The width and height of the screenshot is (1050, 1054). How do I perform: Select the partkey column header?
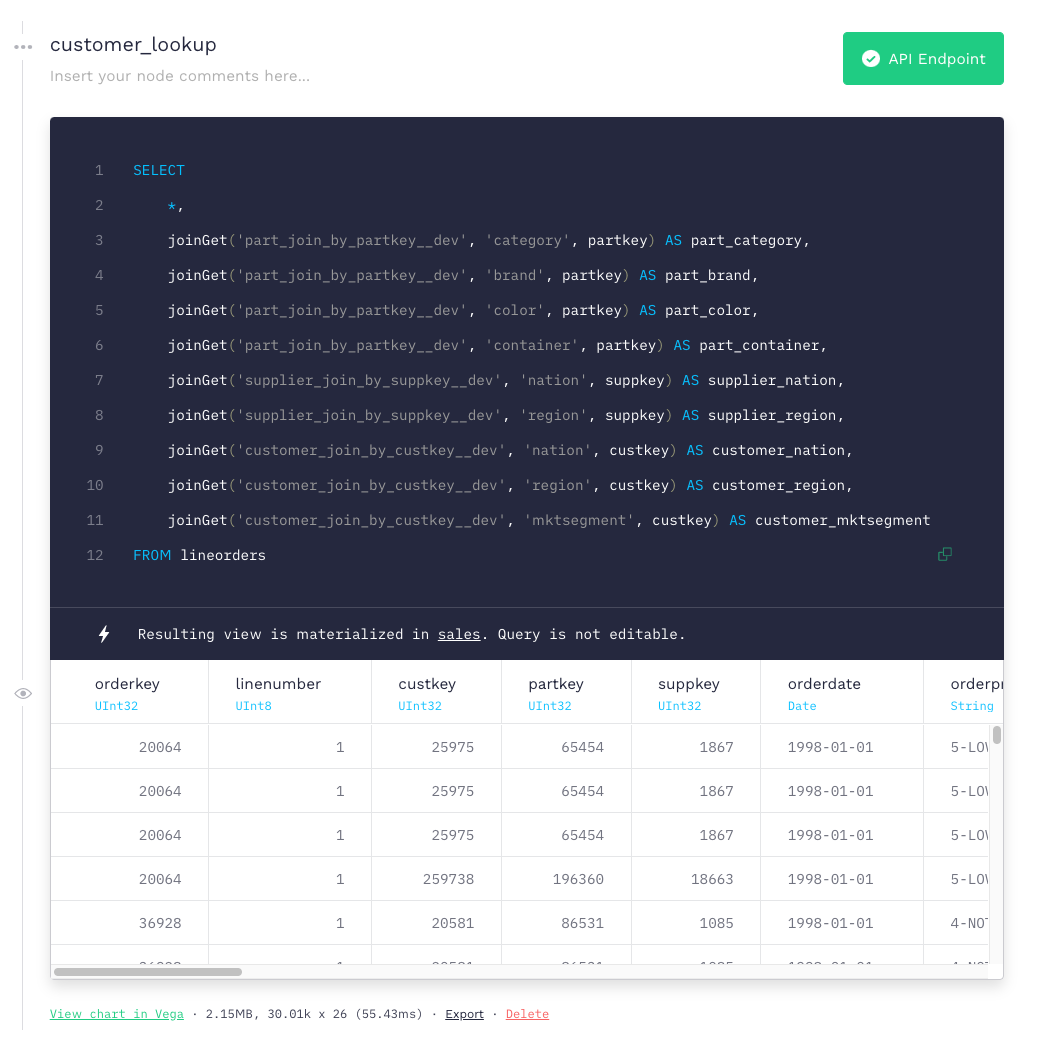click(556, 684)
